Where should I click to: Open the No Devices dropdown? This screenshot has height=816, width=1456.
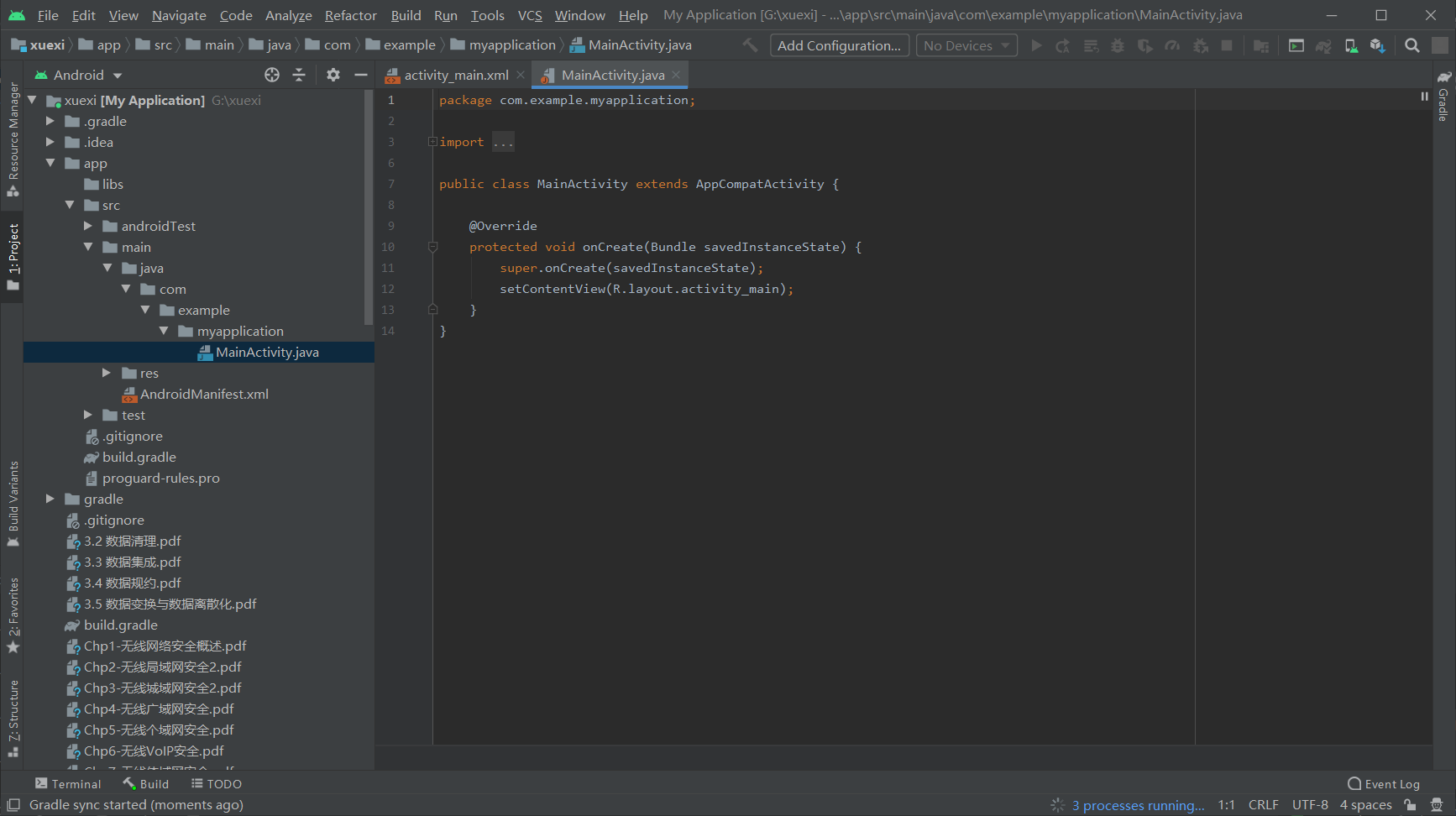(x=966, y=45)
